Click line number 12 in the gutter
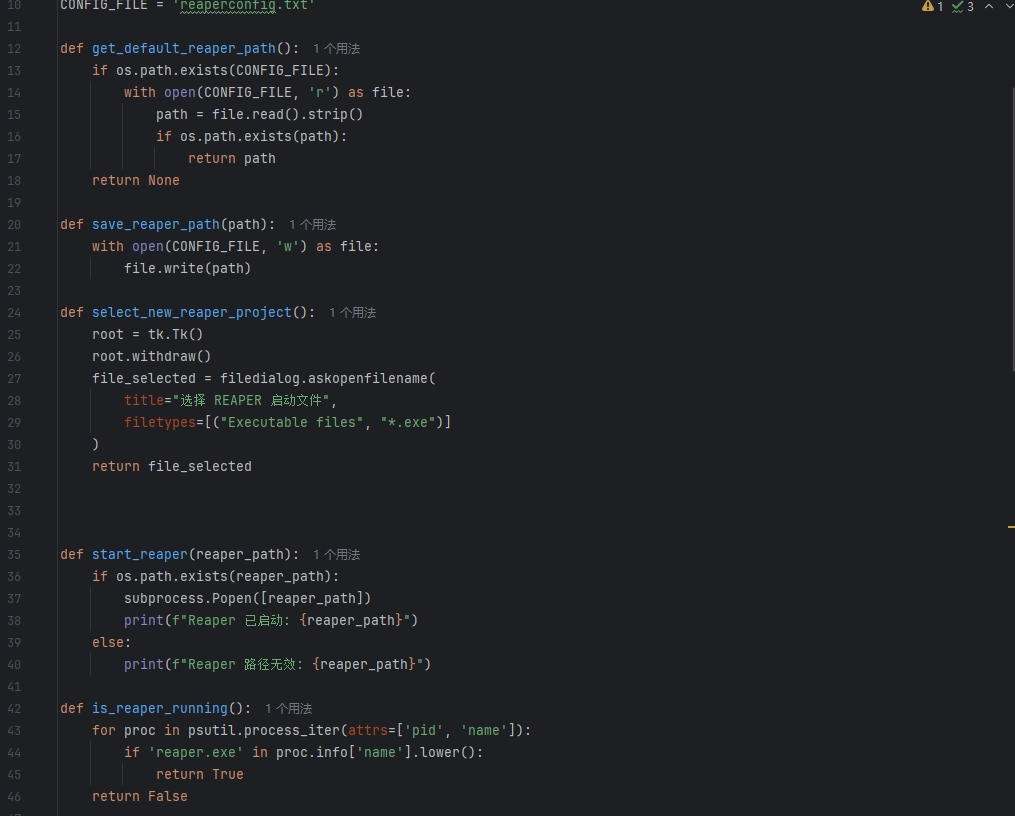 14,48
